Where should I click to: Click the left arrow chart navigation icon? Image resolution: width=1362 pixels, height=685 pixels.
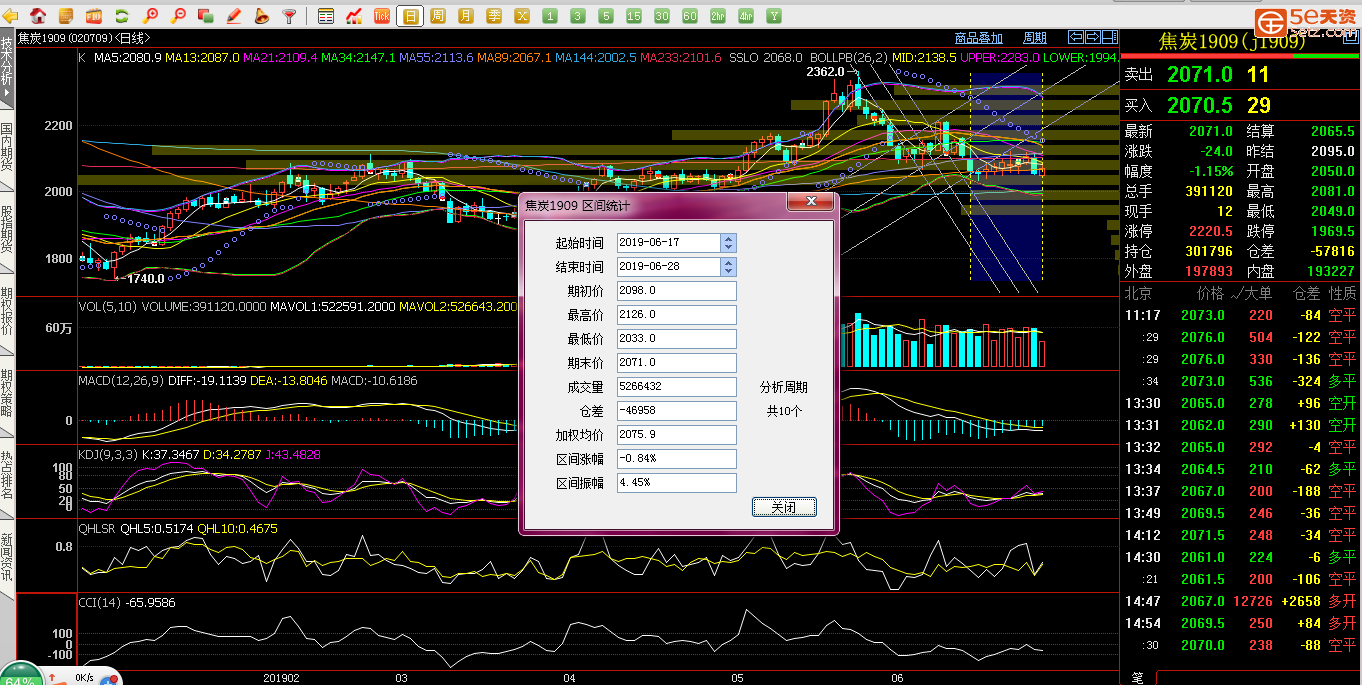[x=1076, y=37]
